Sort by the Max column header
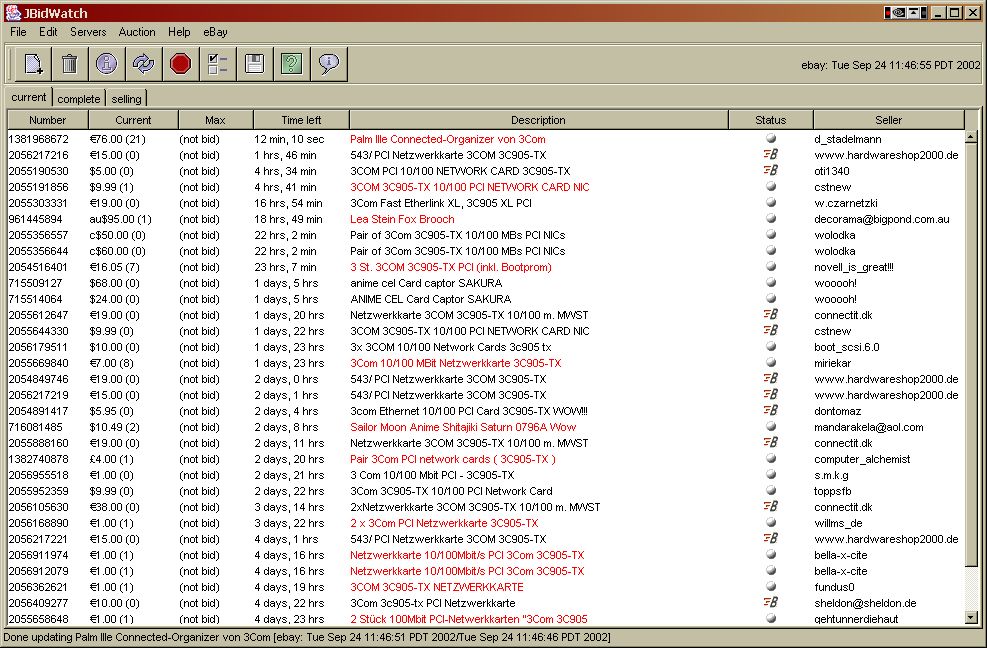This screenshot has width=987, height=648. 215,120
